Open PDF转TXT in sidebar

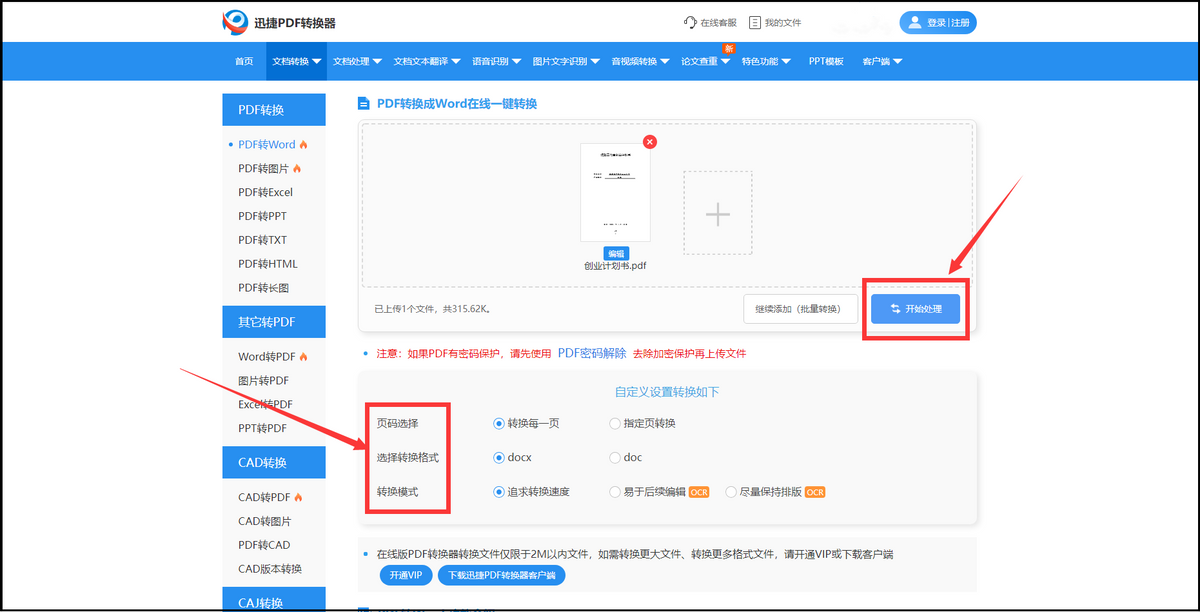263,240
